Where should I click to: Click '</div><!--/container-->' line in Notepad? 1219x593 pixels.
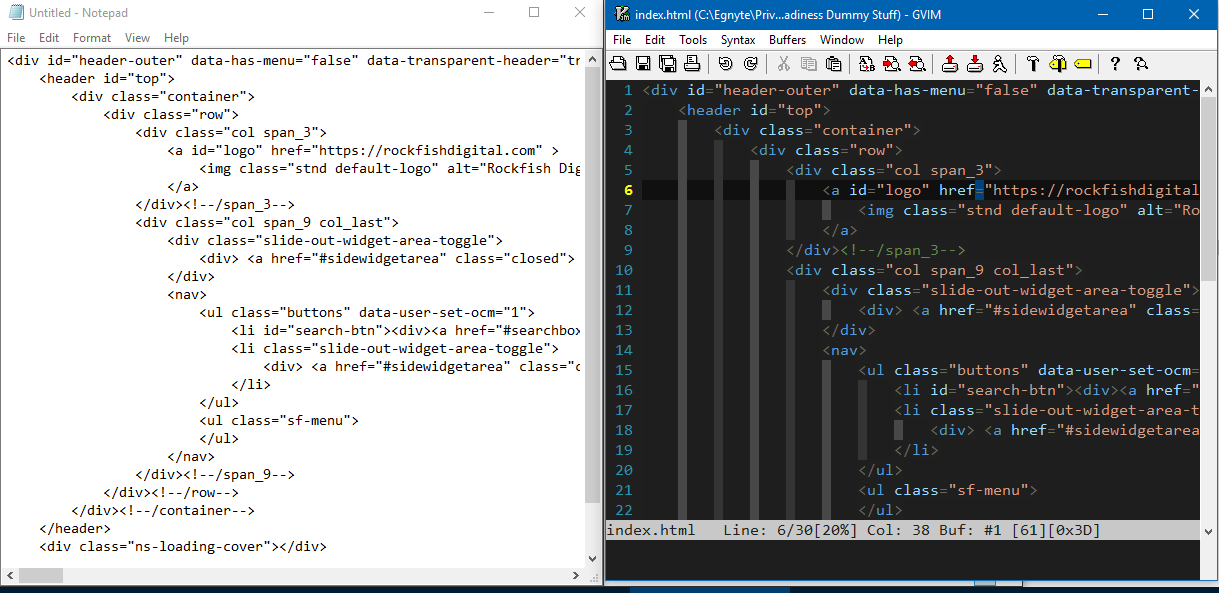click(x=163, y=510)
